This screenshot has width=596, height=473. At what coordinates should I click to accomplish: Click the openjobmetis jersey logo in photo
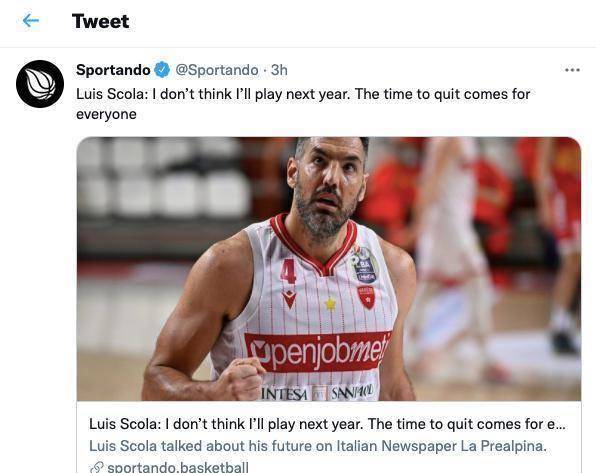pyautogui.click(x=317, y=352)
